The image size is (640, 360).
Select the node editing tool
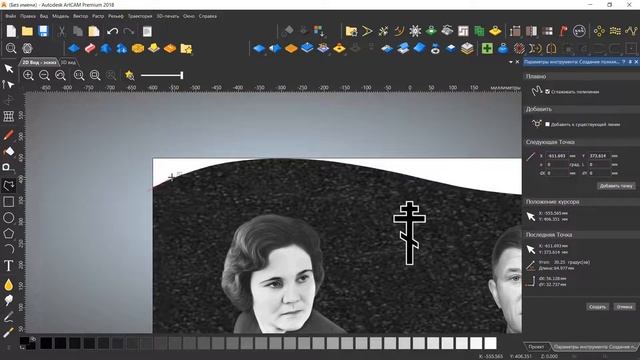(x=9, y=84)
